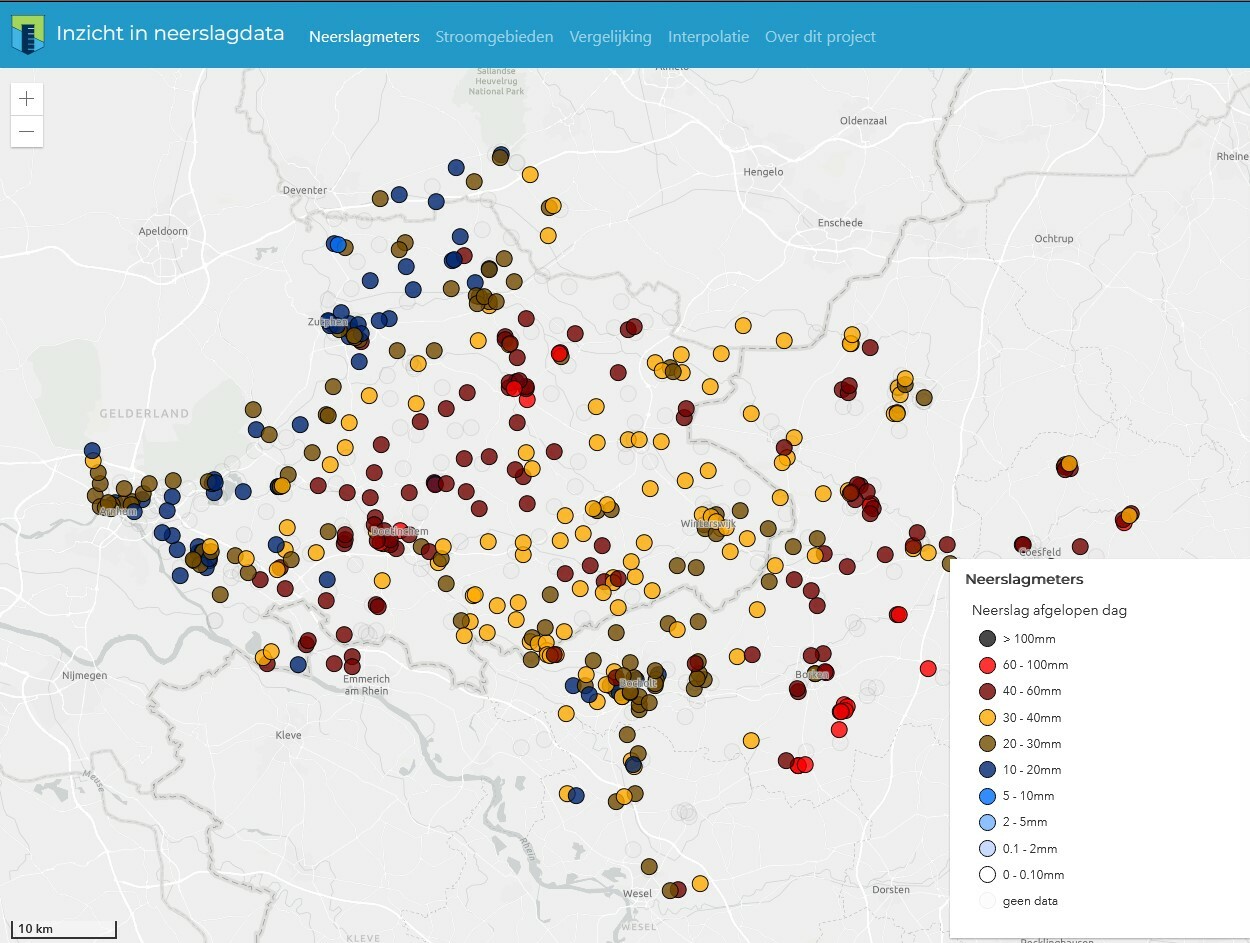Go to the Interpolatie tab
The image size is (1250, 943).
[x=708, y=37]
